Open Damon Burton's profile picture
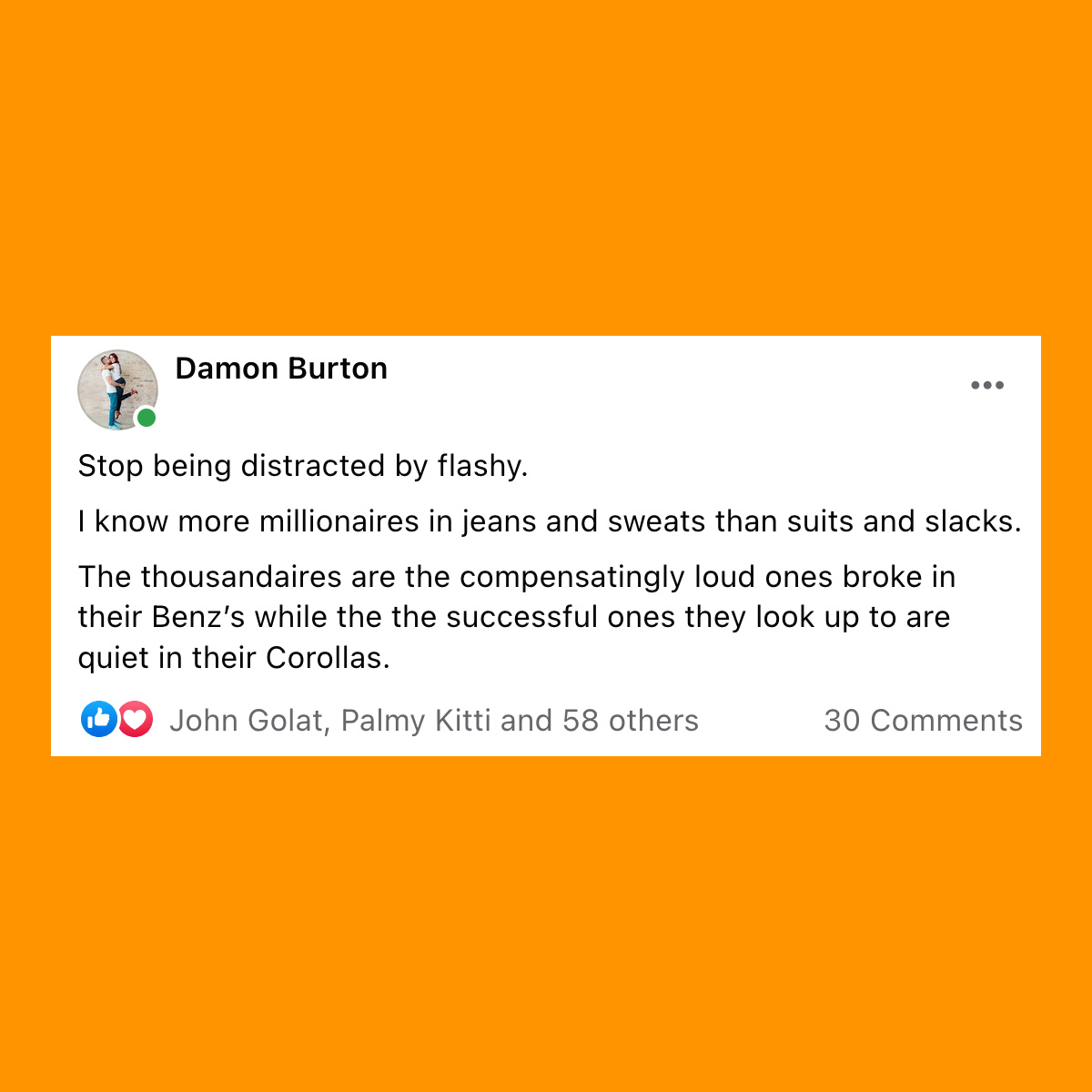The image size is (1092, 1092). click(x=117, y=389)
